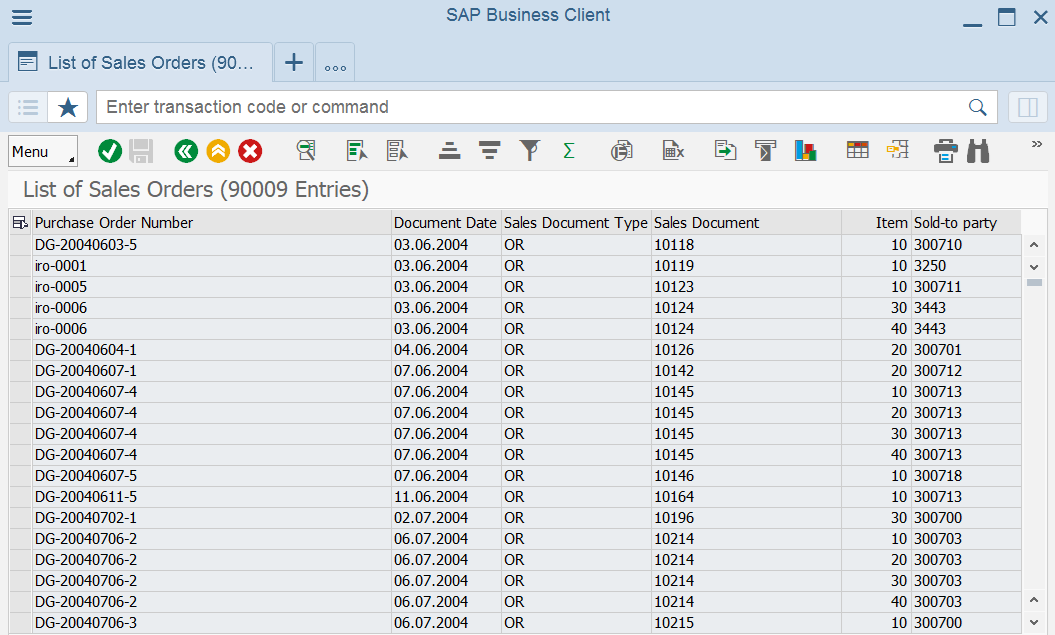Open Details with the magnifier-list icon
The width and height of the screenshot is (1055, 635).
(306, 151)
